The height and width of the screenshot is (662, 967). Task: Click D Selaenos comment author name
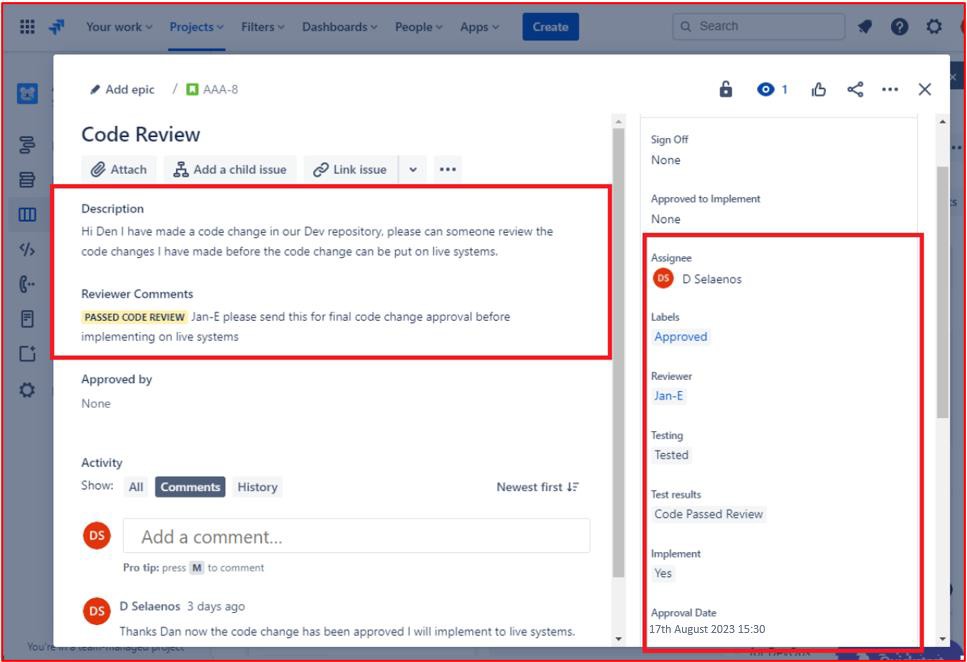[x=150, y=606]
